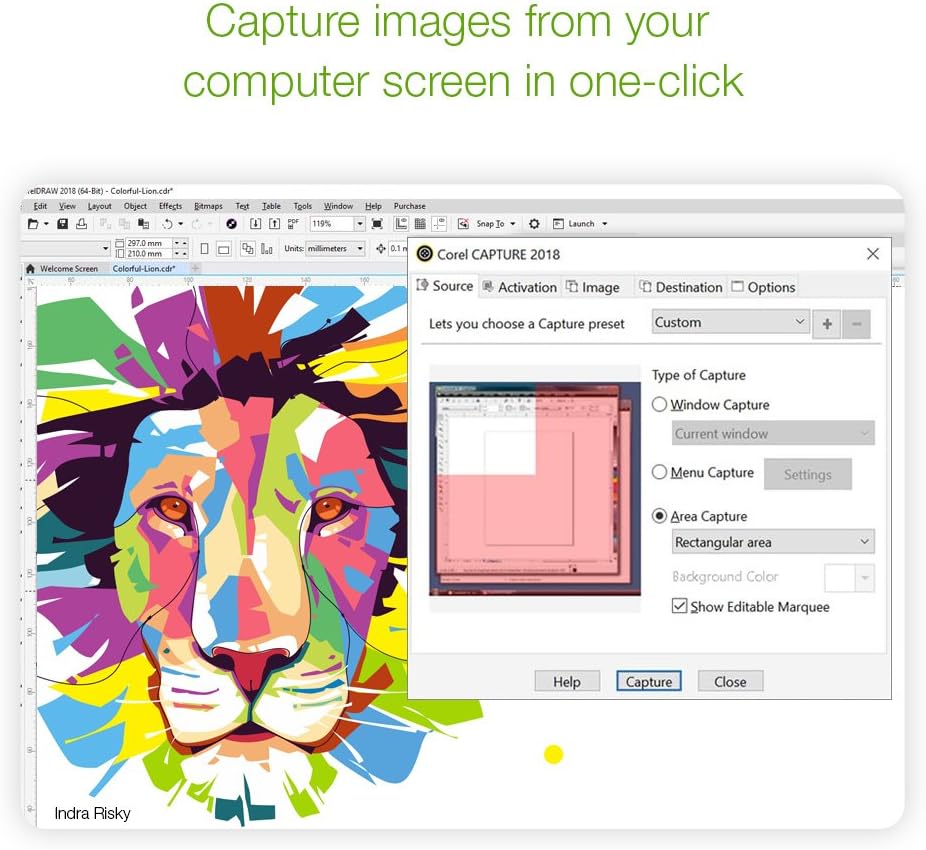Screen dimensions: 926x850
Task: Choose the Menu Capture radio option
Action: point(659,472)
